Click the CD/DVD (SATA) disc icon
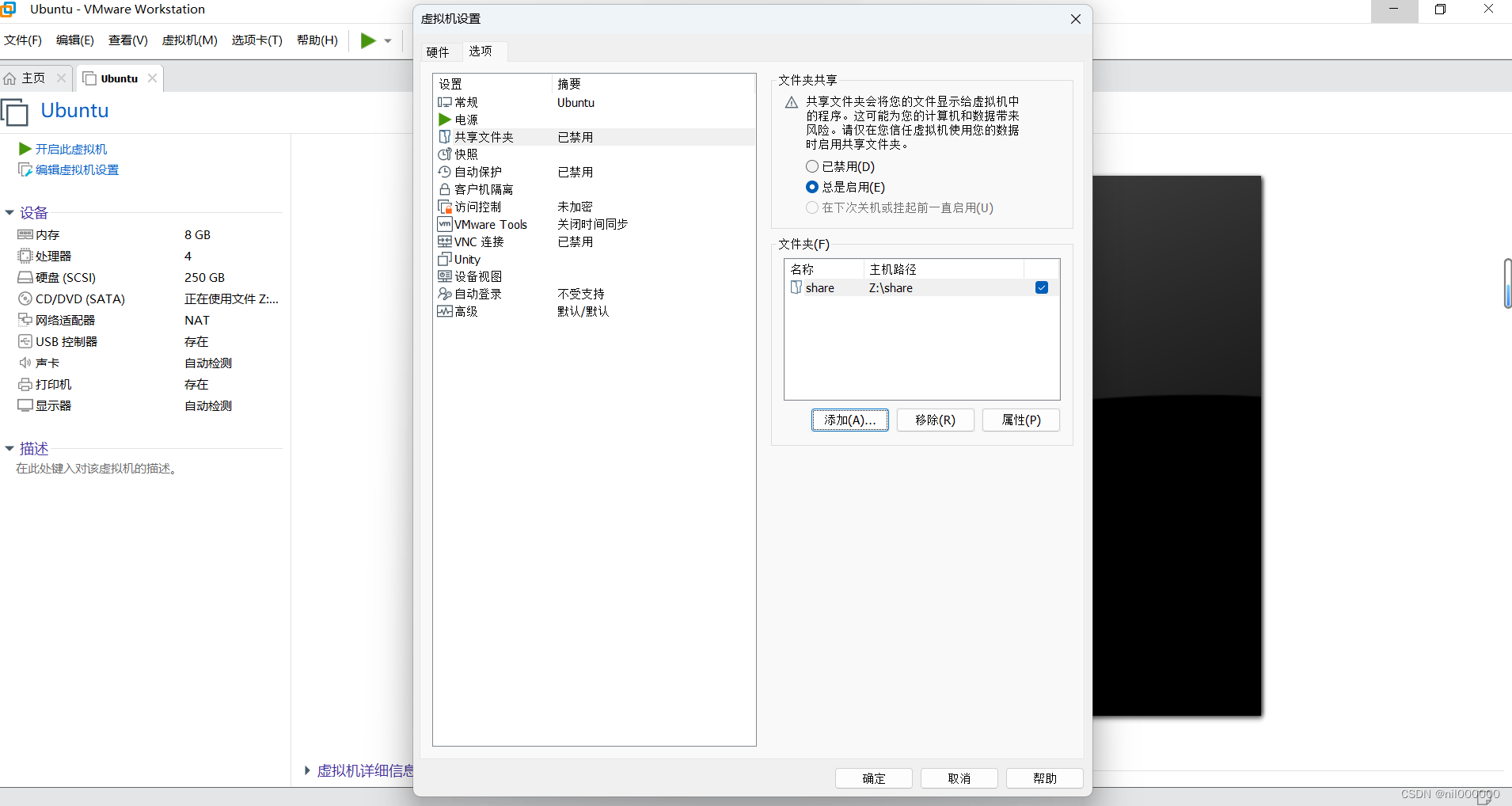This screenshot has width=1512, height=806. pyautogui.click(x=25, y=298)
